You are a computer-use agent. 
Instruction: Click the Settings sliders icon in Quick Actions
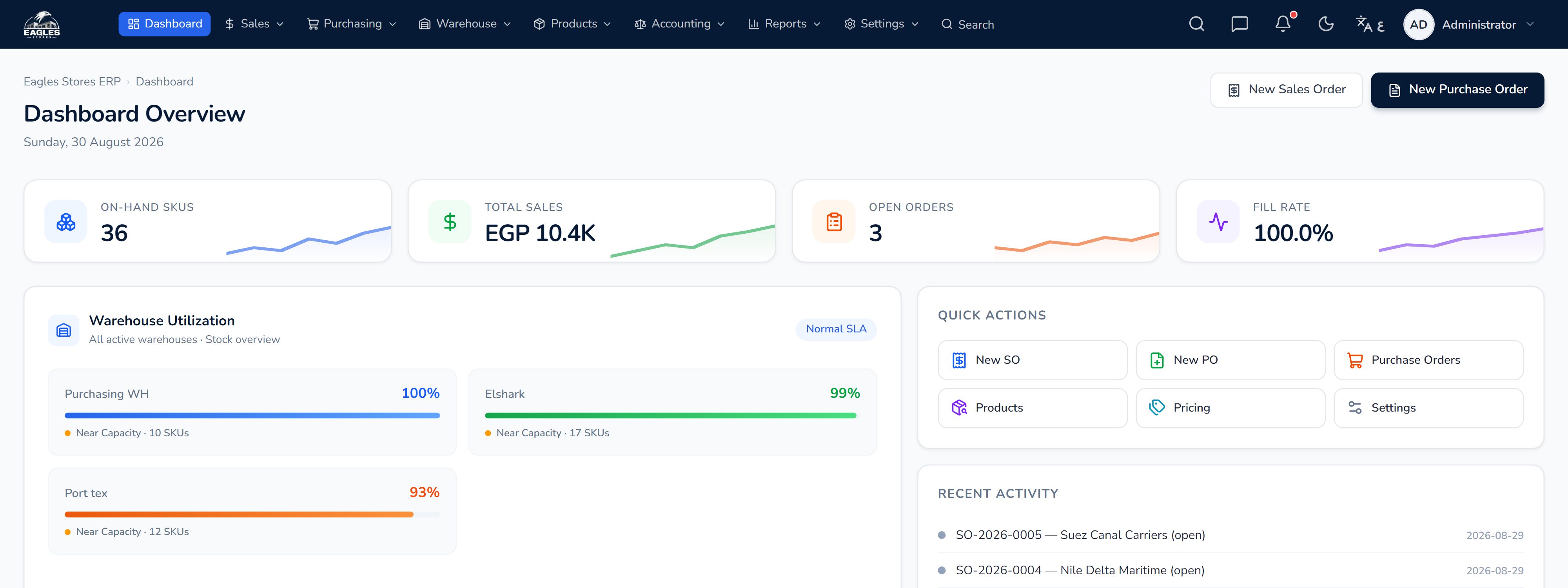click(x=1355, y=408)
